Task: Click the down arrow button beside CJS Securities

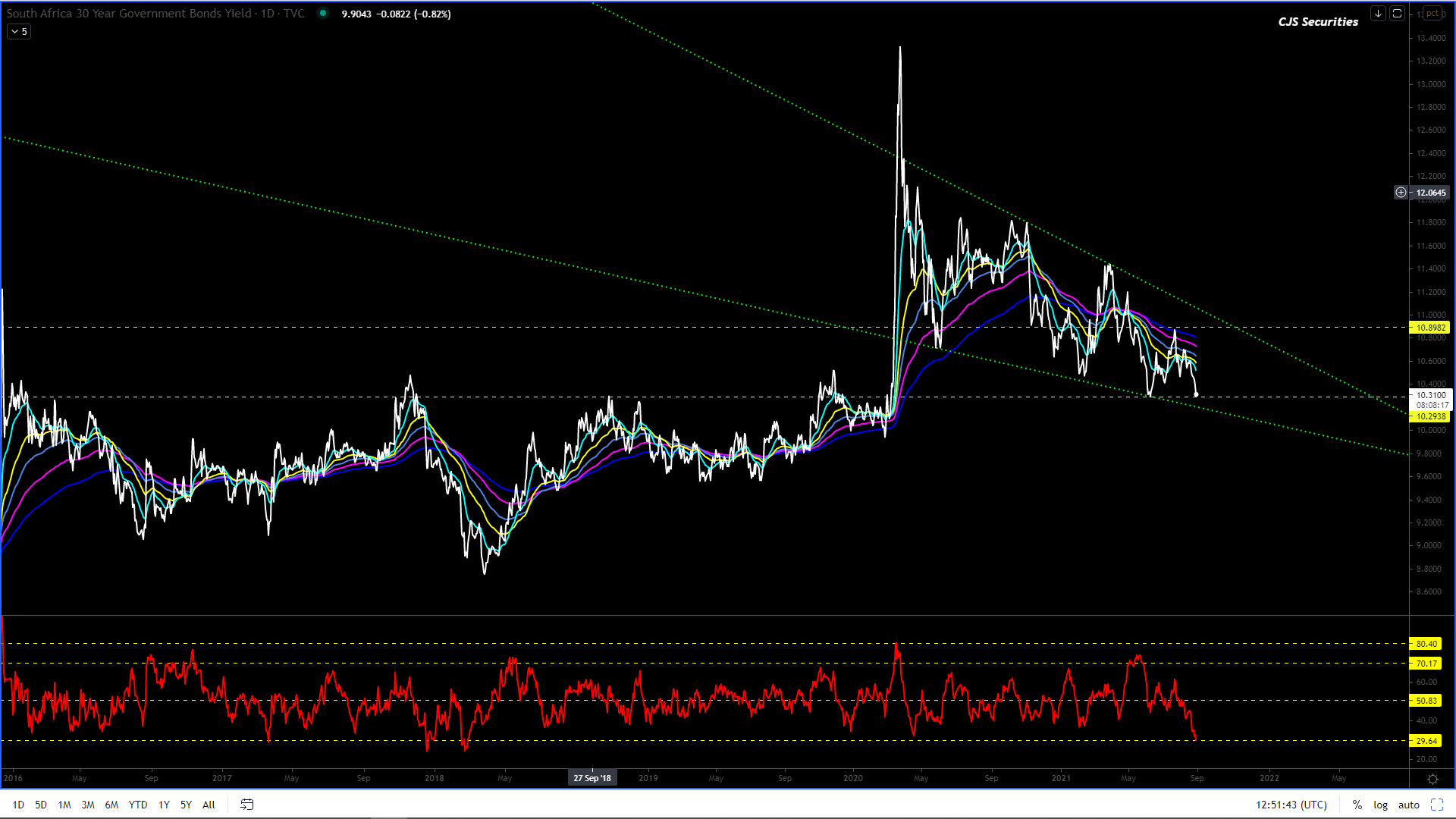Action: point(1378,14)
